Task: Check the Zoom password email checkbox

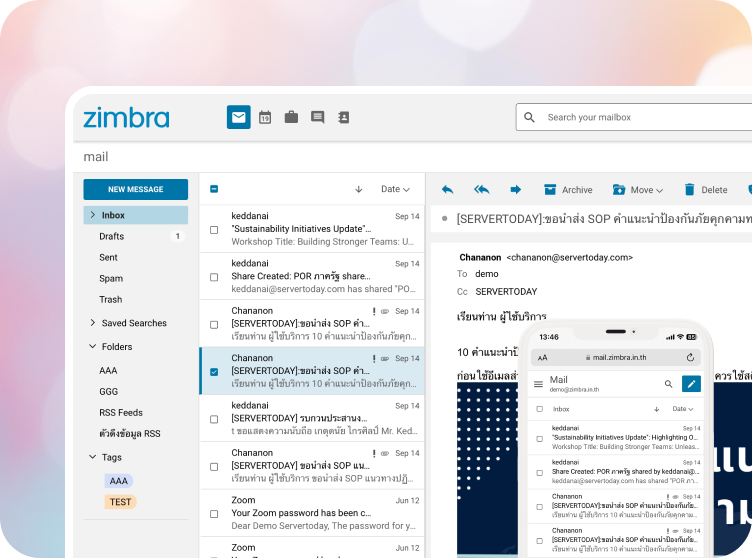Action: tap(214, 514)
